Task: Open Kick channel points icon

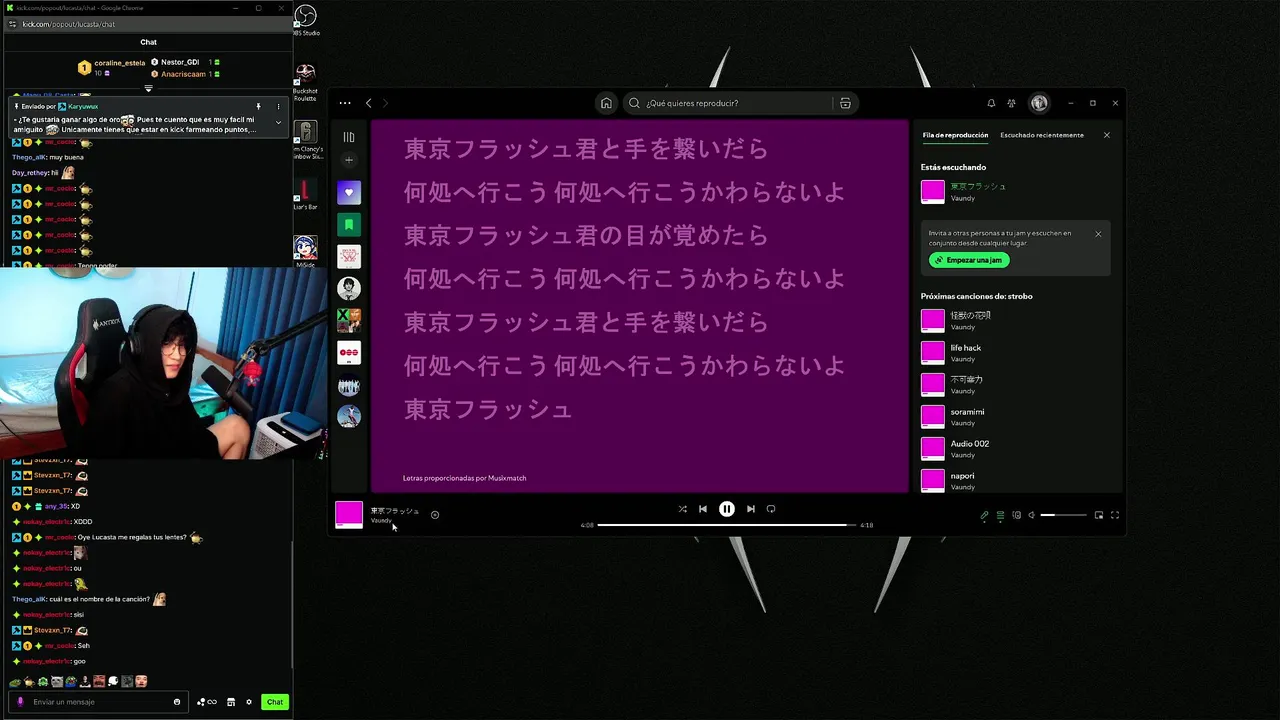Action: pos(207,702)
